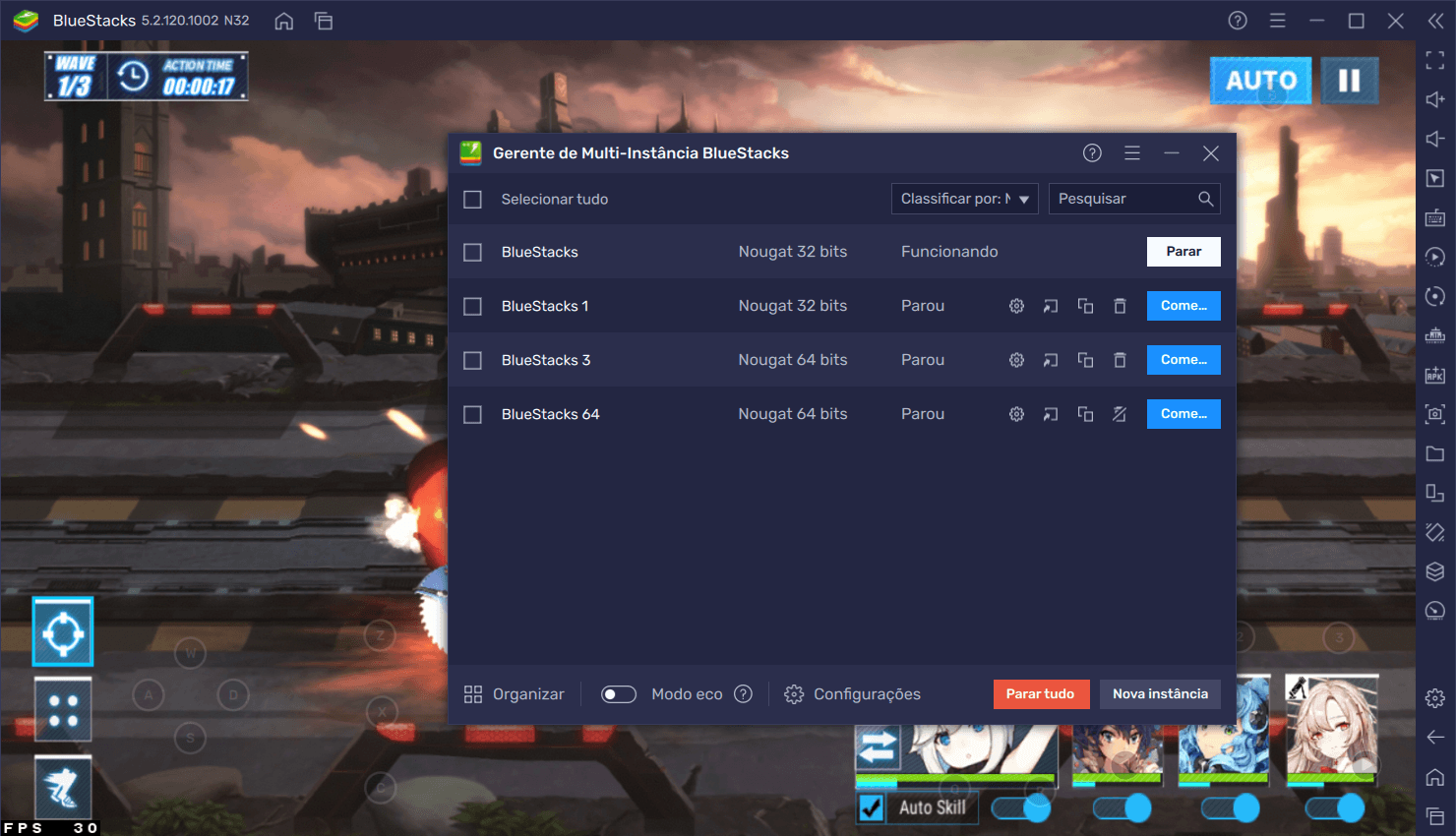This screenshot has height=836, width=1456.
Task: Open multi-window icon in BlueStacks title bar
Action: [x=324, y=21]
